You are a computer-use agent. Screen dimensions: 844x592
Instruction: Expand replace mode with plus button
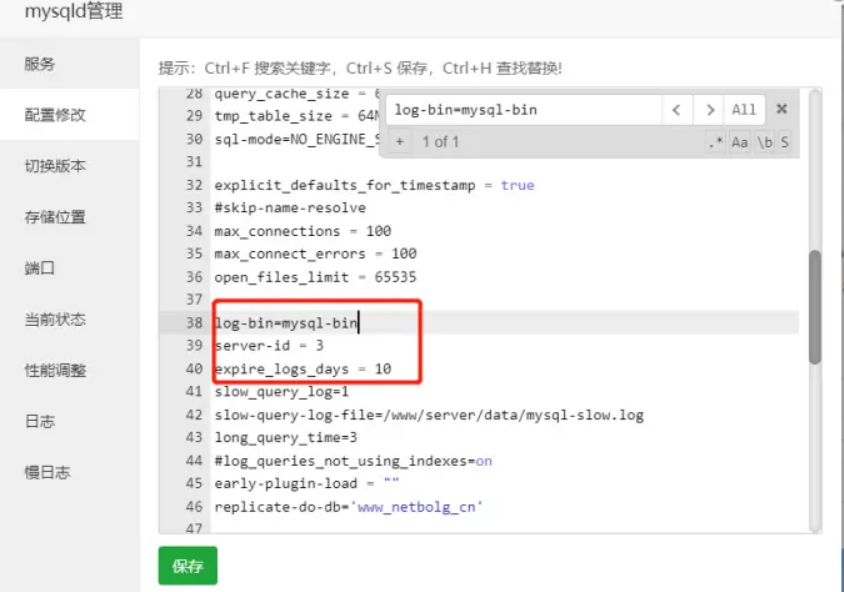click(398, 142)
